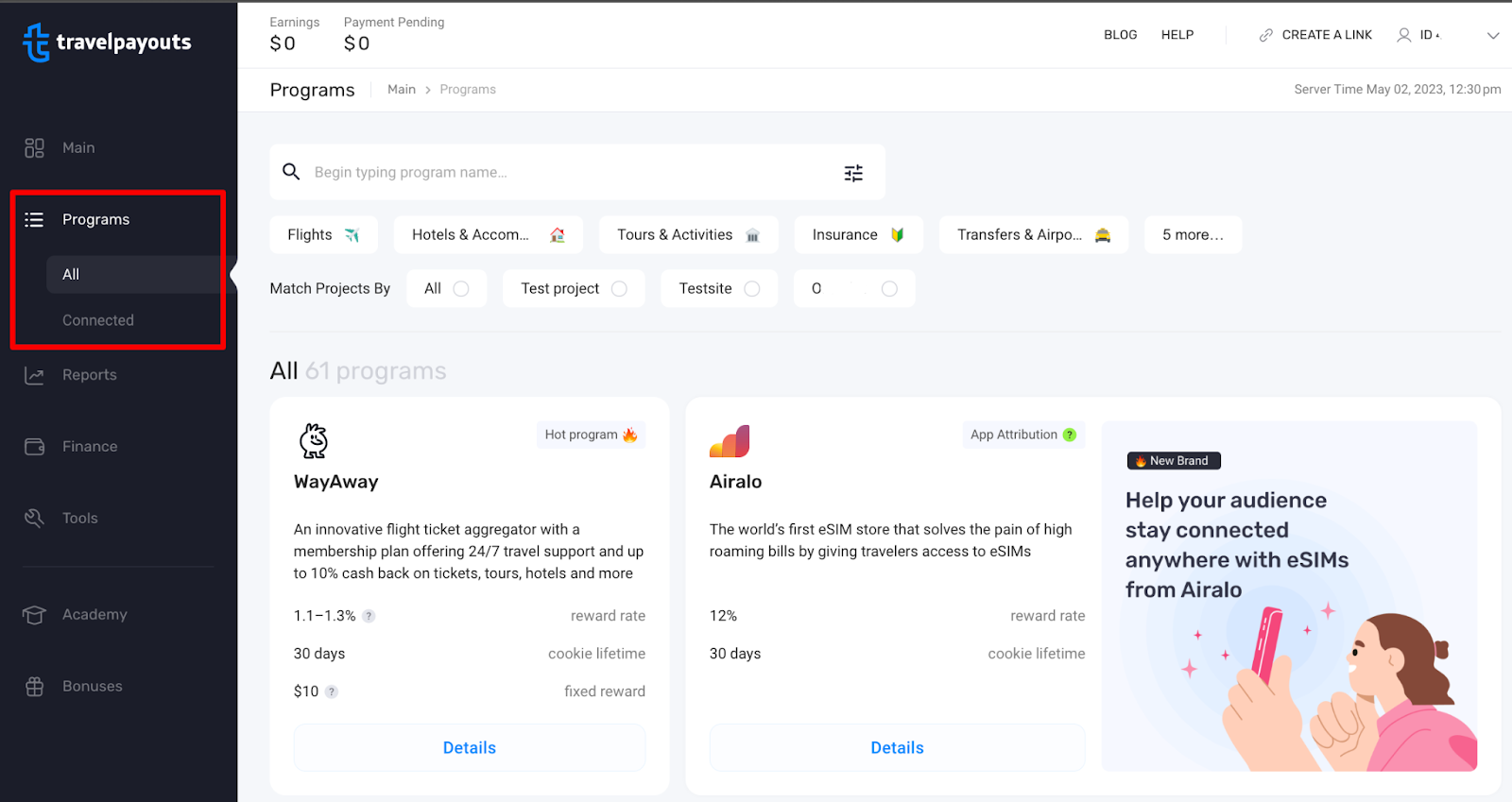Click the WayAway logo icon

314,440
